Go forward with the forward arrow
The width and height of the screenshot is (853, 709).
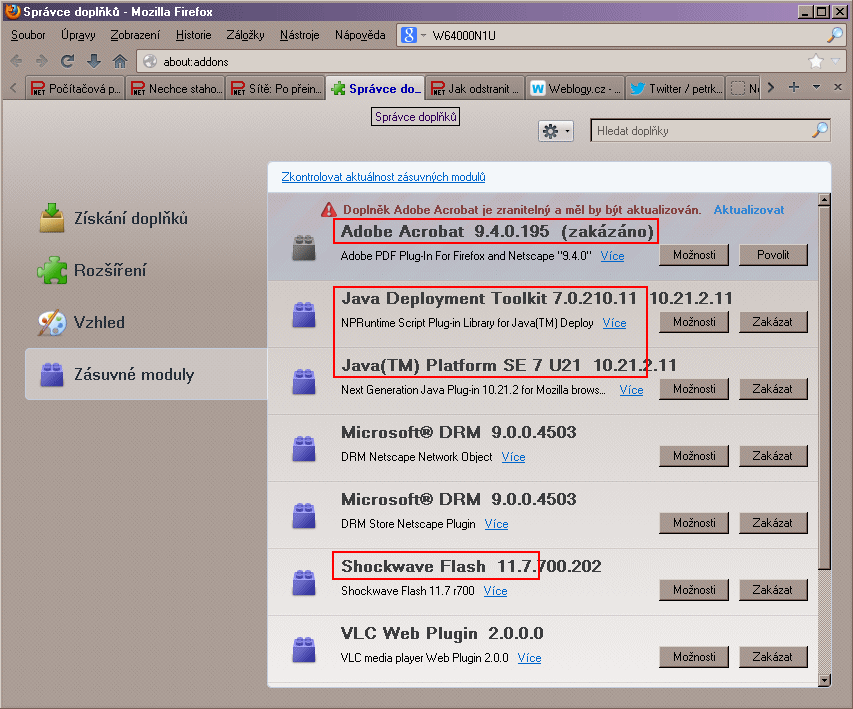pyautogui.click(x=42, y=61)
